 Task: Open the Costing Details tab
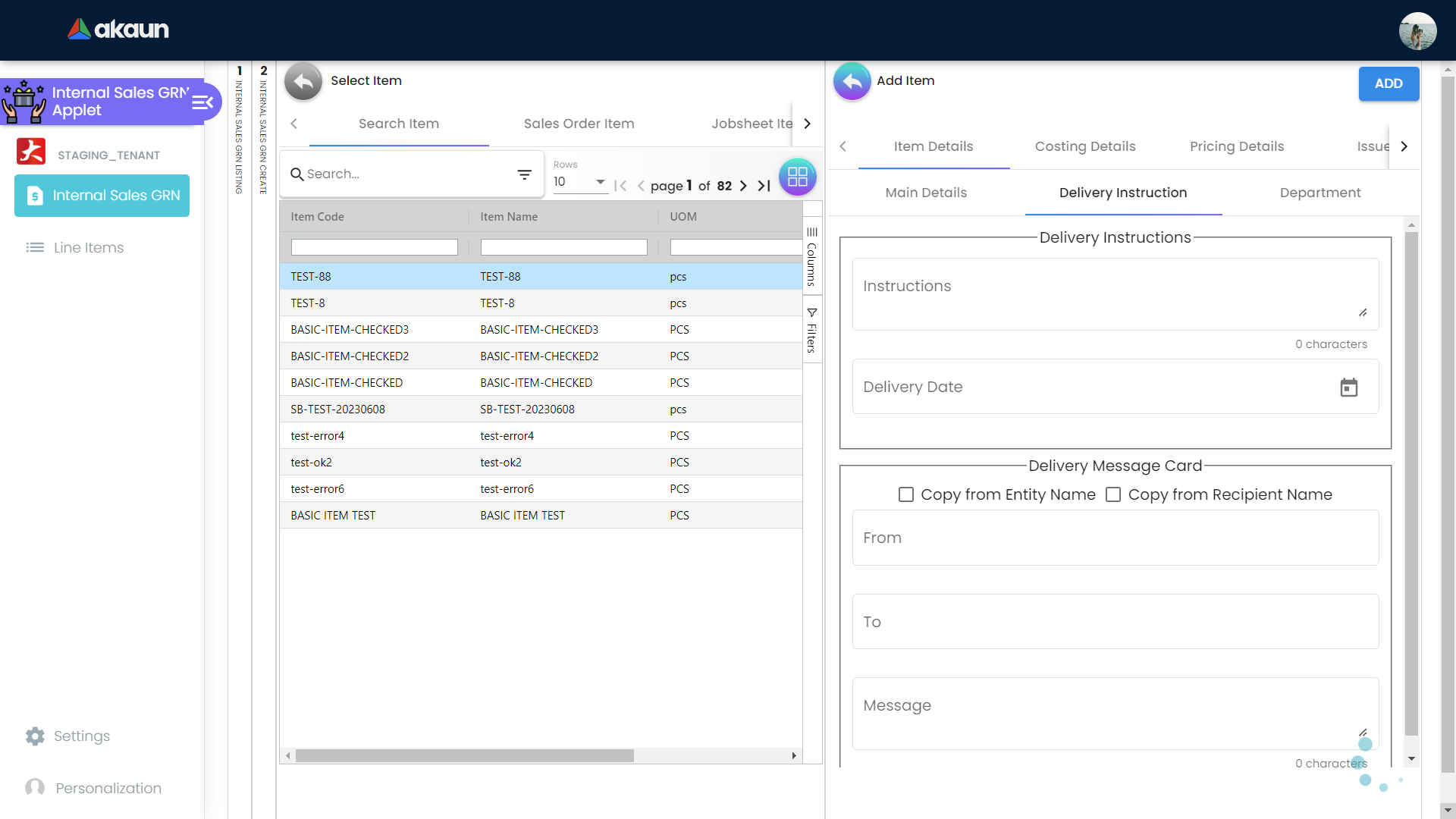tap(1084, 146)
